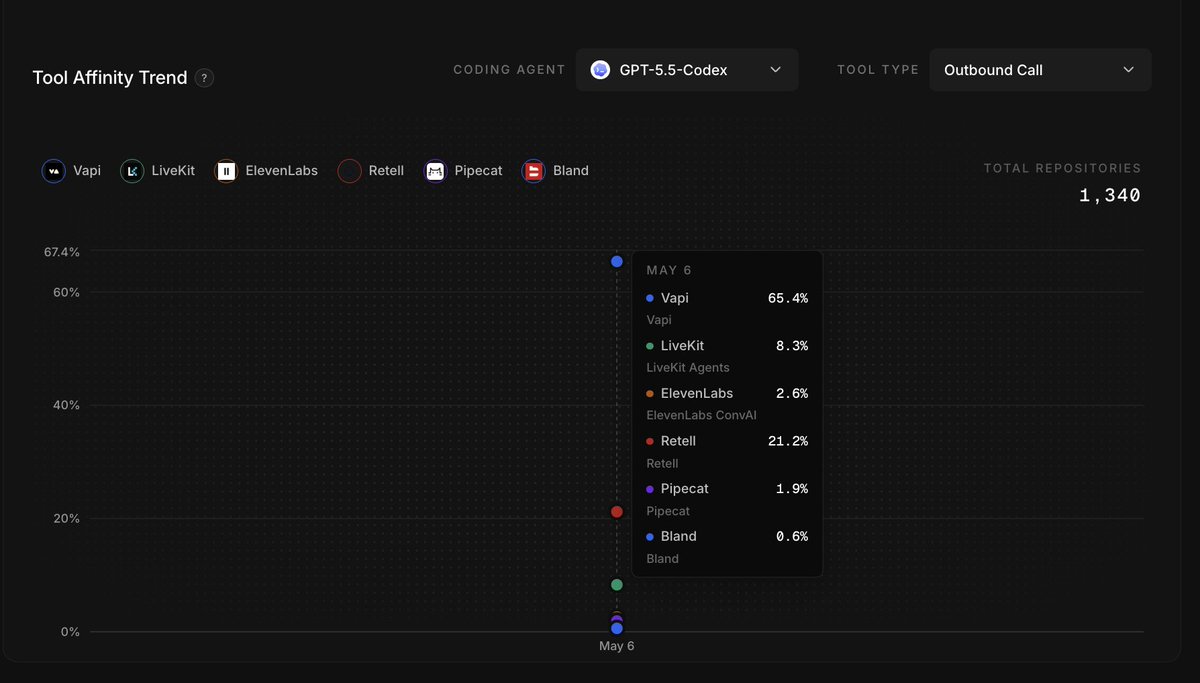Screen dimensions: 1200x683
Task: Click the orange ElevenLabs dot in tooltip
Action: tap(650, 394)
